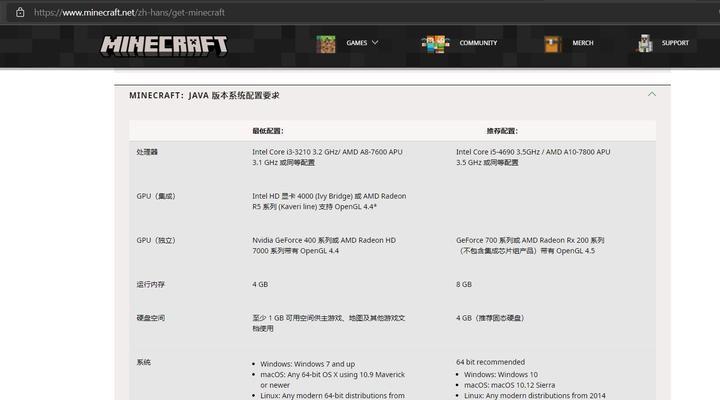Viewport: 720px width, 400px height.
Task: Select the 'GPU（独立）' row label
Action: coord(156,240)
